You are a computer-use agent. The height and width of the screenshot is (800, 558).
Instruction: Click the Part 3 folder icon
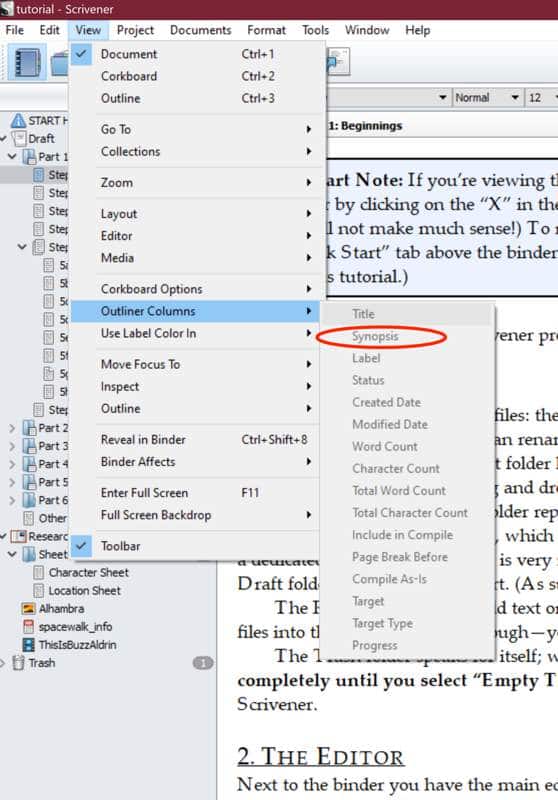point(29,446)
